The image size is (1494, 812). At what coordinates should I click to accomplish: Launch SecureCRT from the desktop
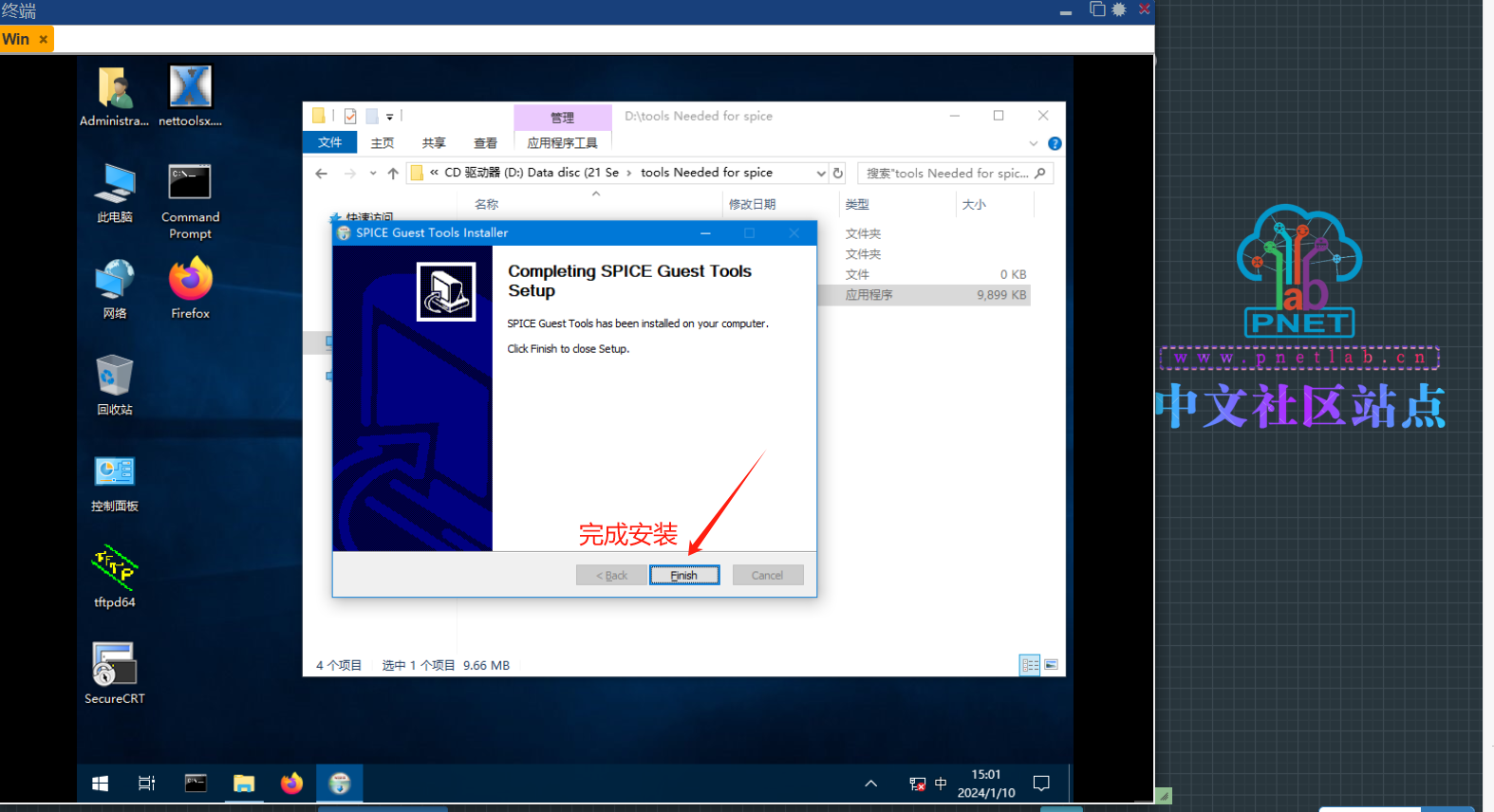click(x=115, y=674)
